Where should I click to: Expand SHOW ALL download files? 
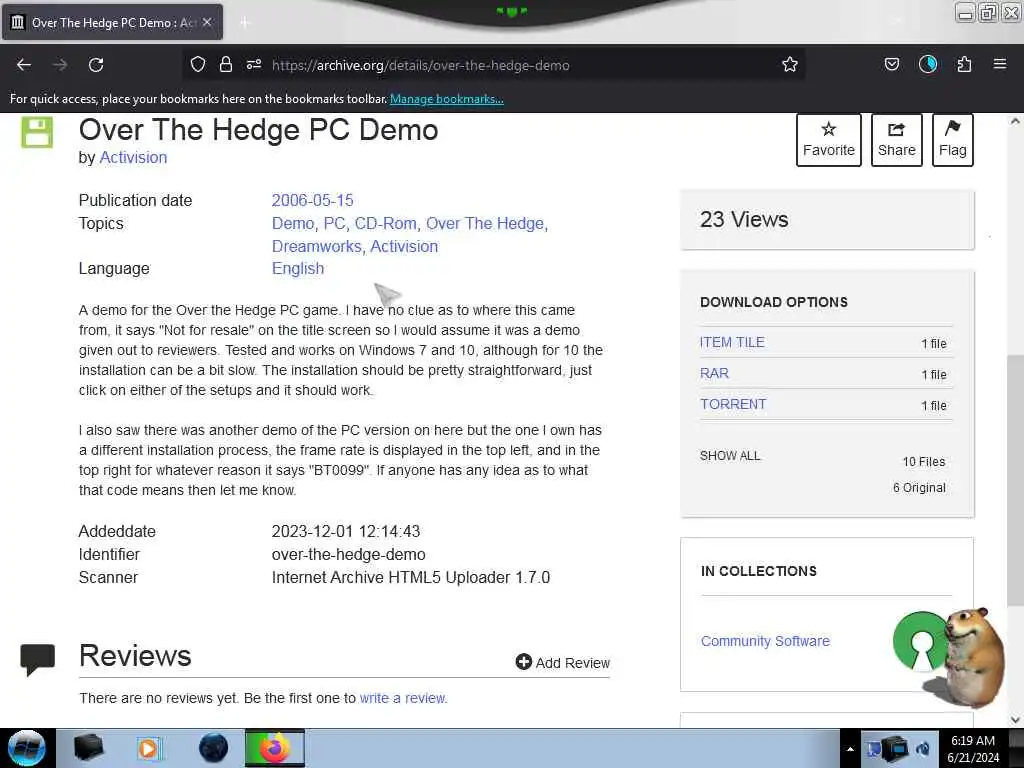(x=730, y=456)
